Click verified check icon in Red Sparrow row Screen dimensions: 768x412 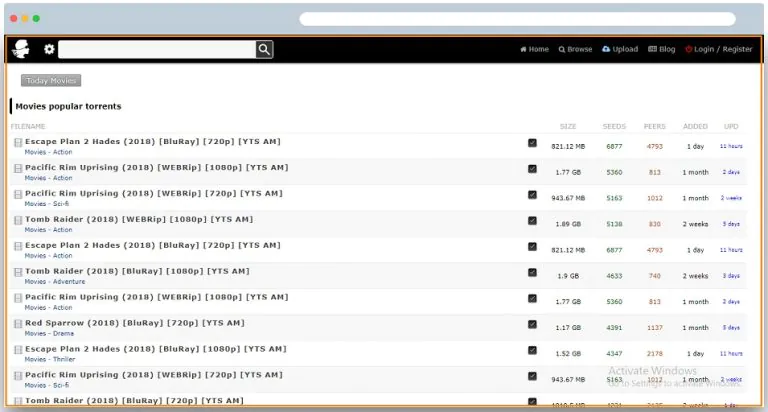coord(532,324)
